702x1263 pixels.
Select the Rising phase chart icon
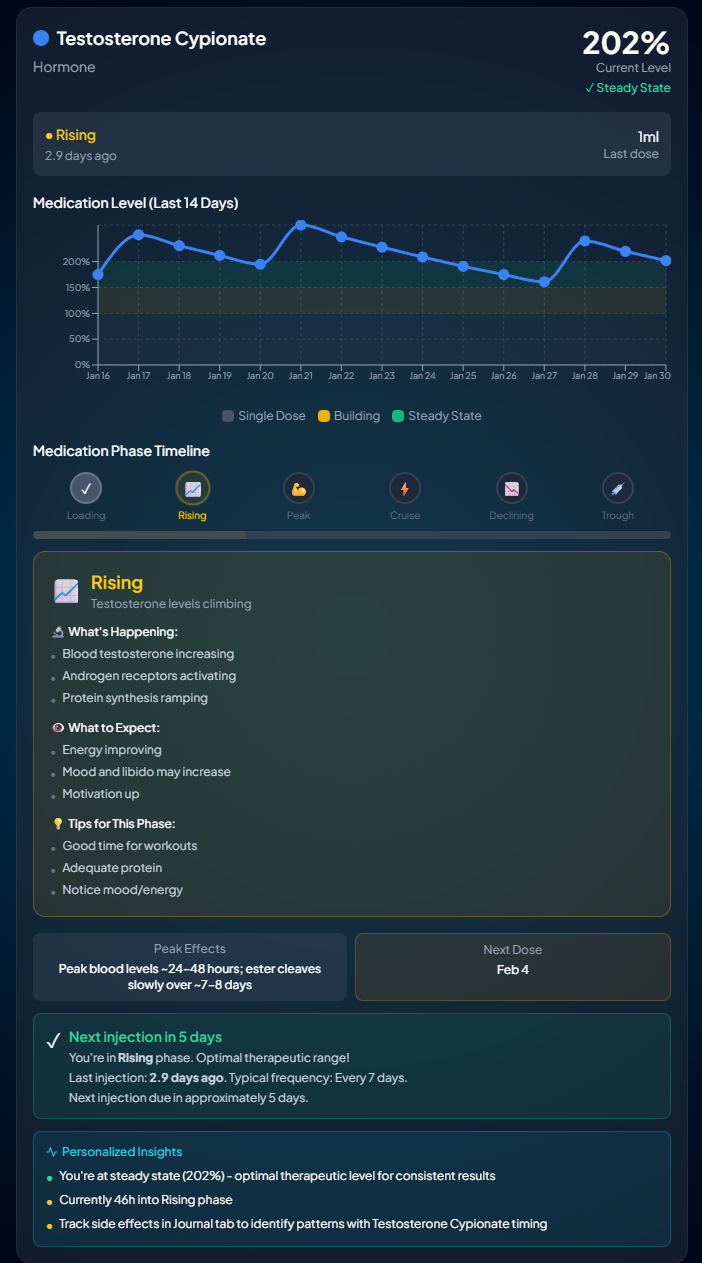point(192,488)
